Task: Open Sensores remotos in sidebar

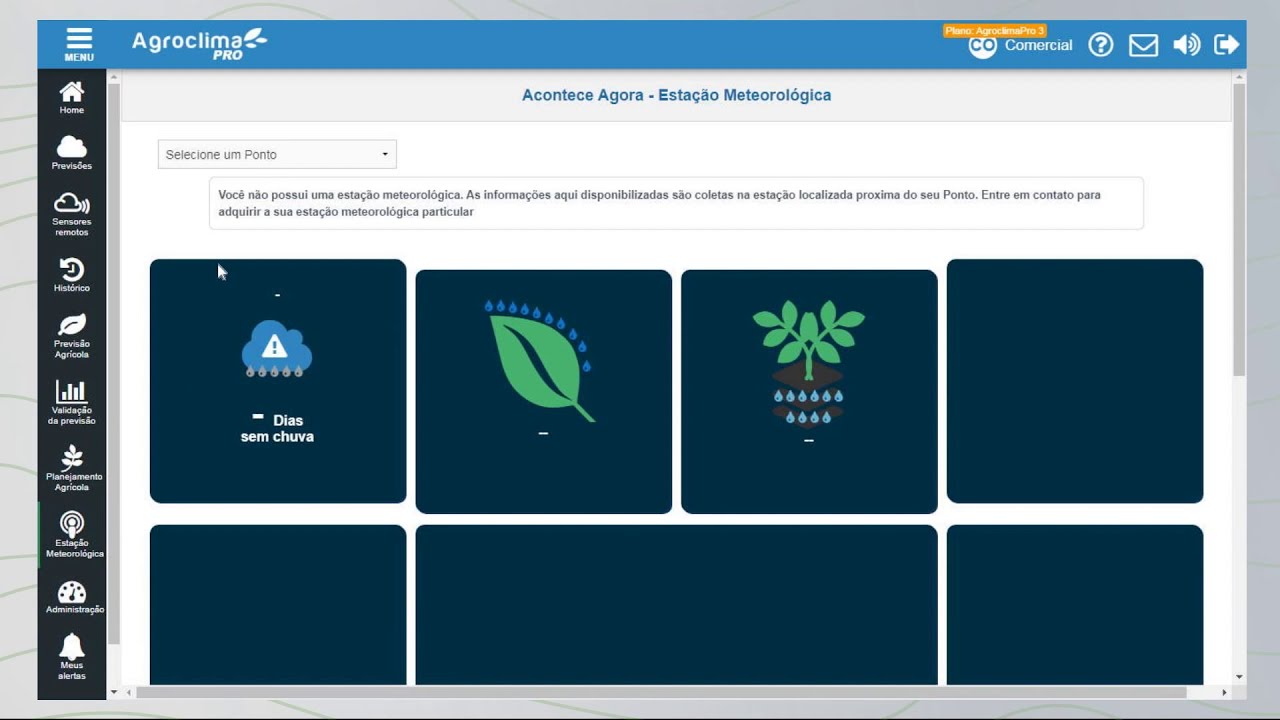Action: pyautogui.click(x=72, y=215)
